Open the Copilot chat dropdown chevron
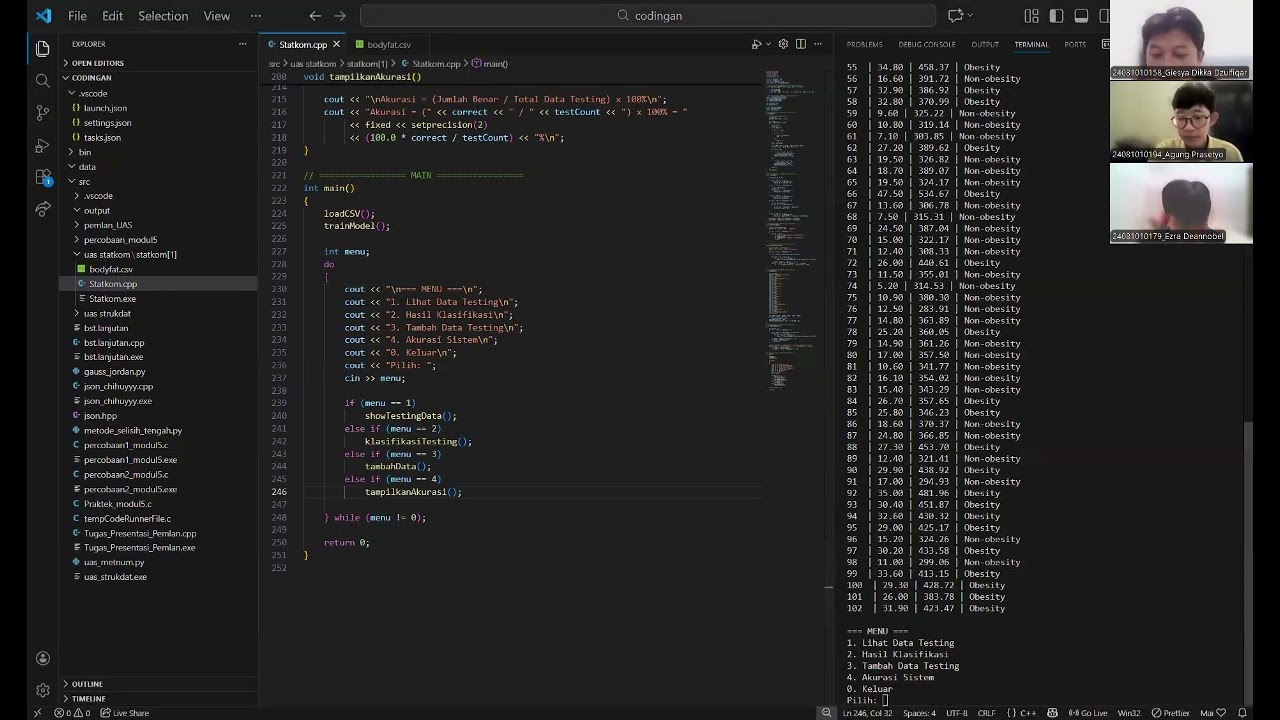 [x=970, y=16]
